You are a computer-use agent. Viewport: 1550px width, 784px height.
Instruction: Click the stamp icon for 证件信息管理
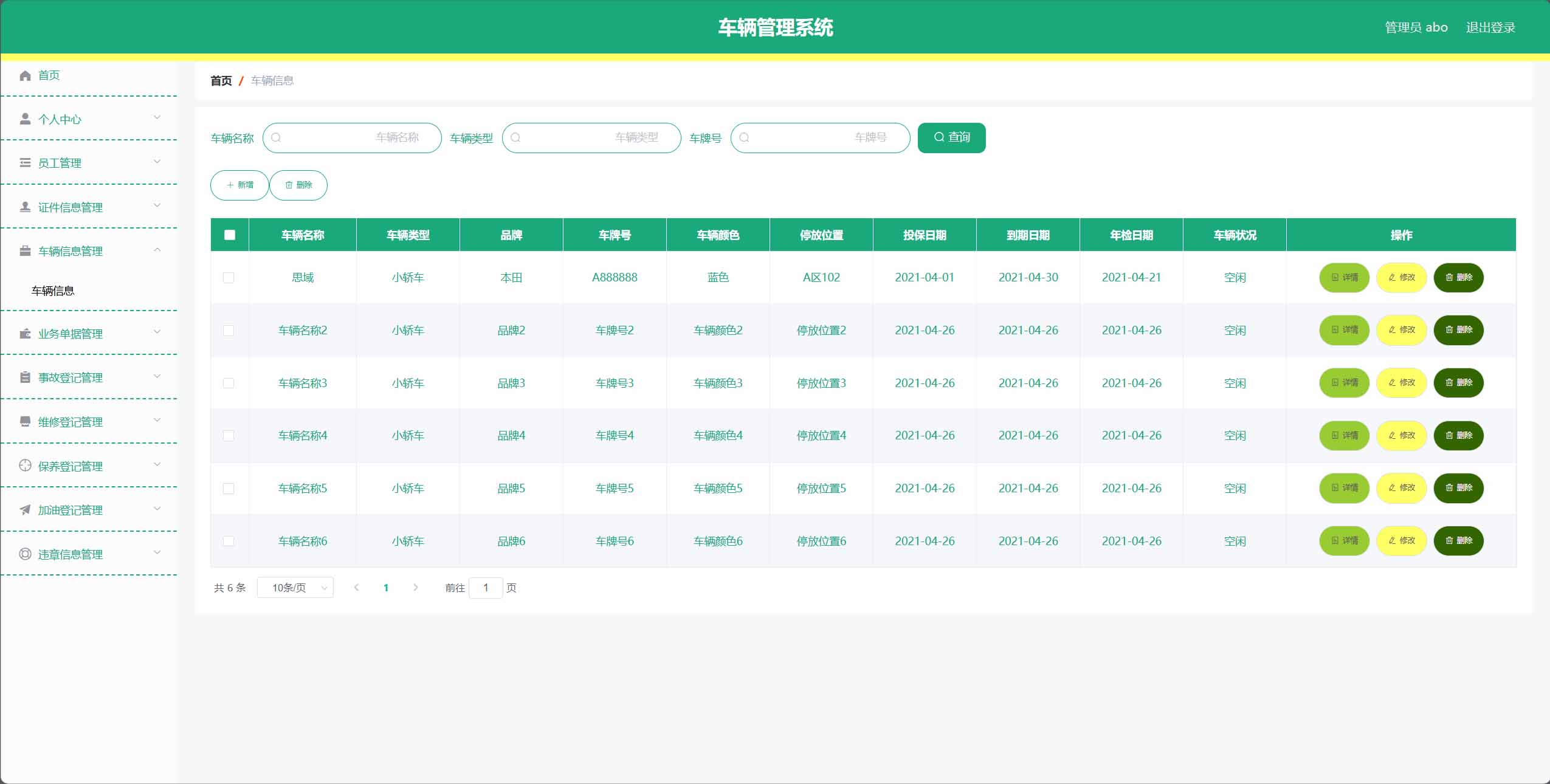point(25,207)
